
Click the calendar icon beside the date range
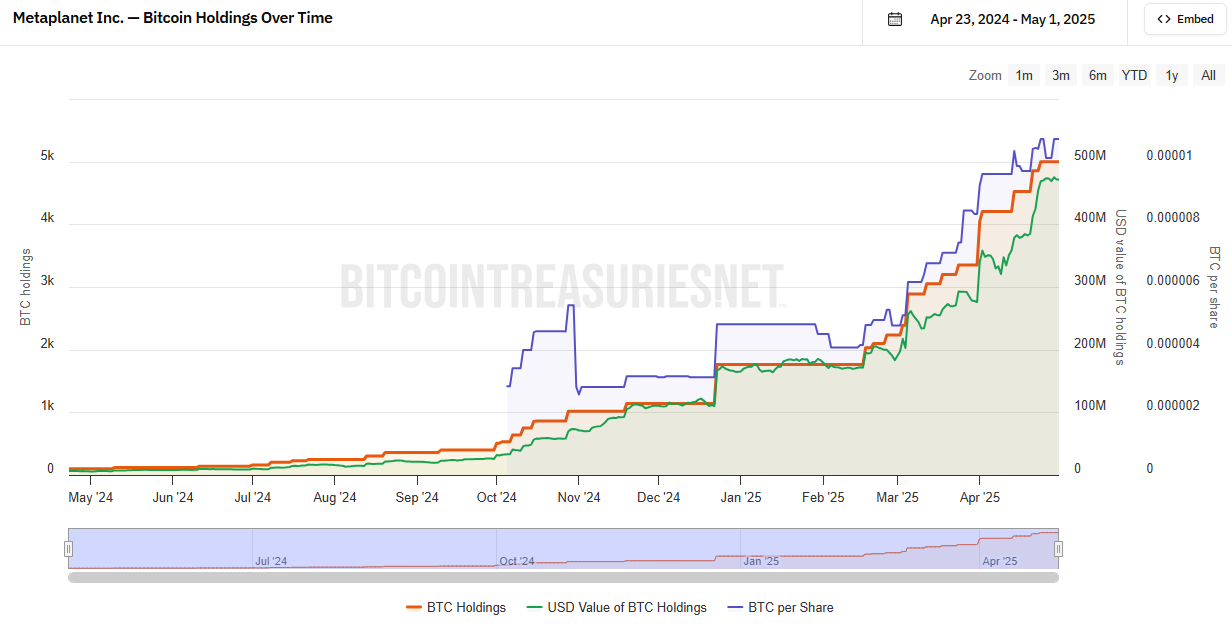(x=895, y=19)
